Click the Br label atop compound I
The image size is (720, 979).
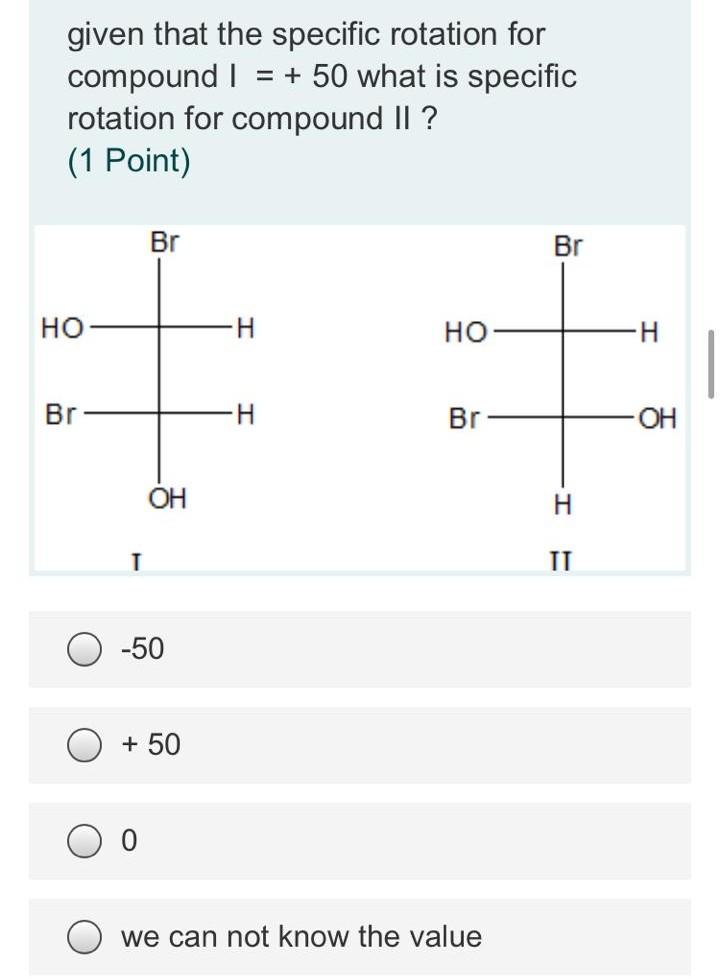coord(163,242)
